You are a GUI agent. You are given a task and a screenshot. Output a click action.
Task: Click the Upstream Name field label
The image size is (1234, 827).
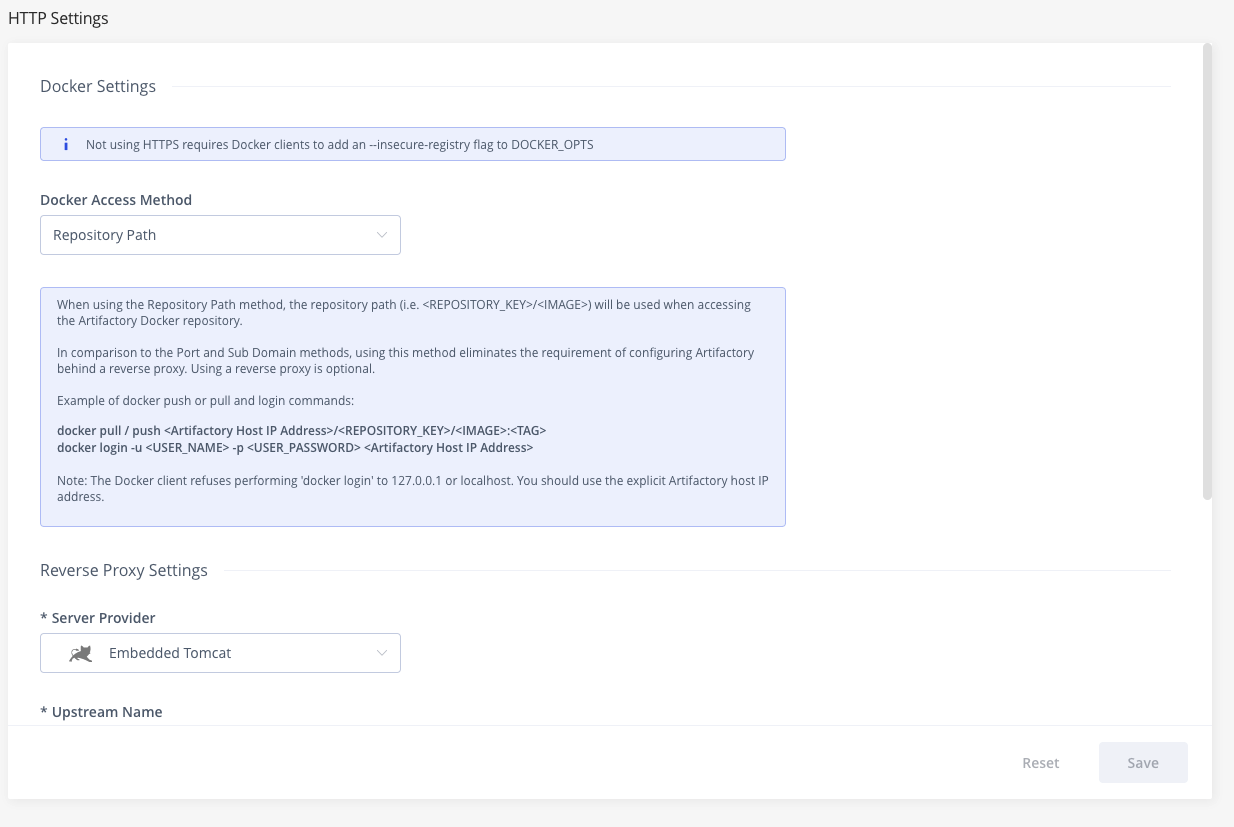(x=101, y=711)
